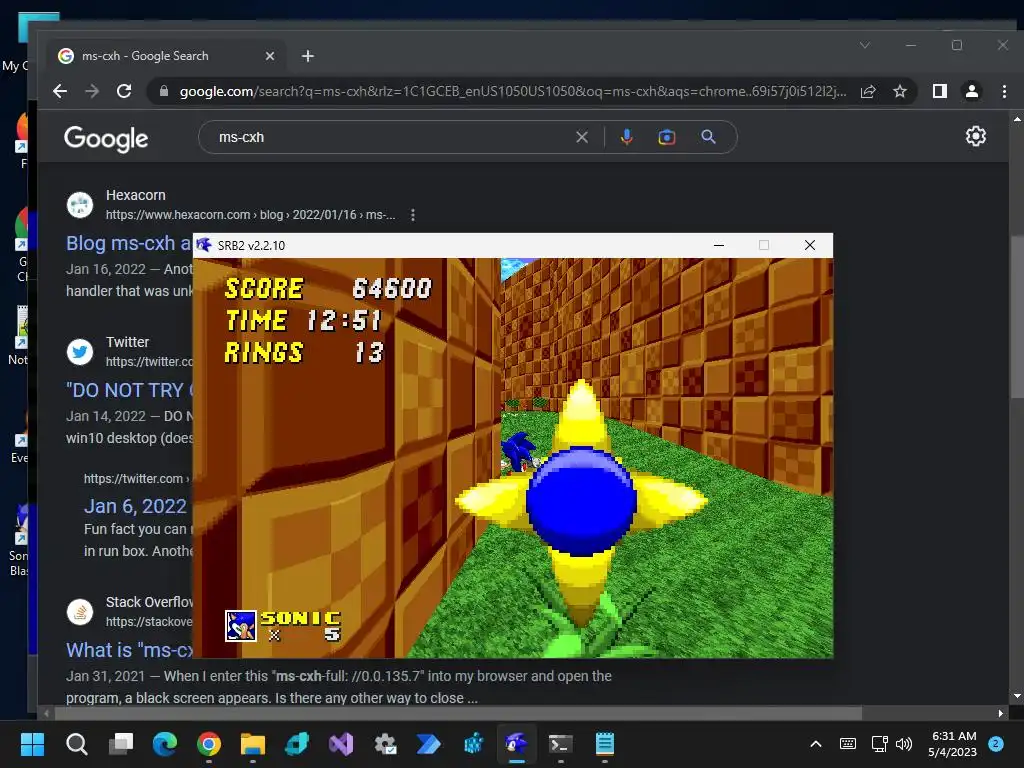Open the Windows Start menu
This screenshot has height=768, width=1024.
tap(32, 744)
